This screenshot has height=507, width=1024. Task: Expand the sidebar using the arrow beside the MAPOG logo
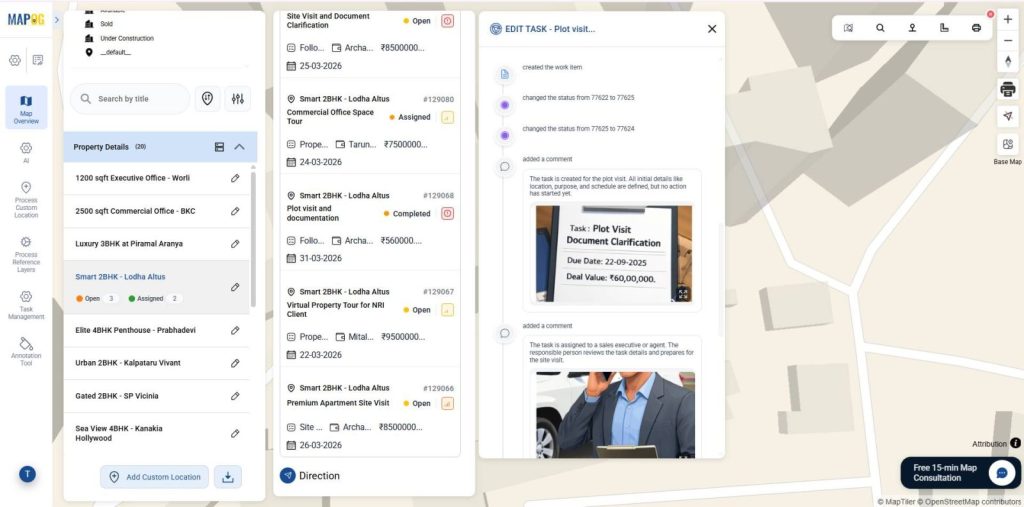point(56,20)
